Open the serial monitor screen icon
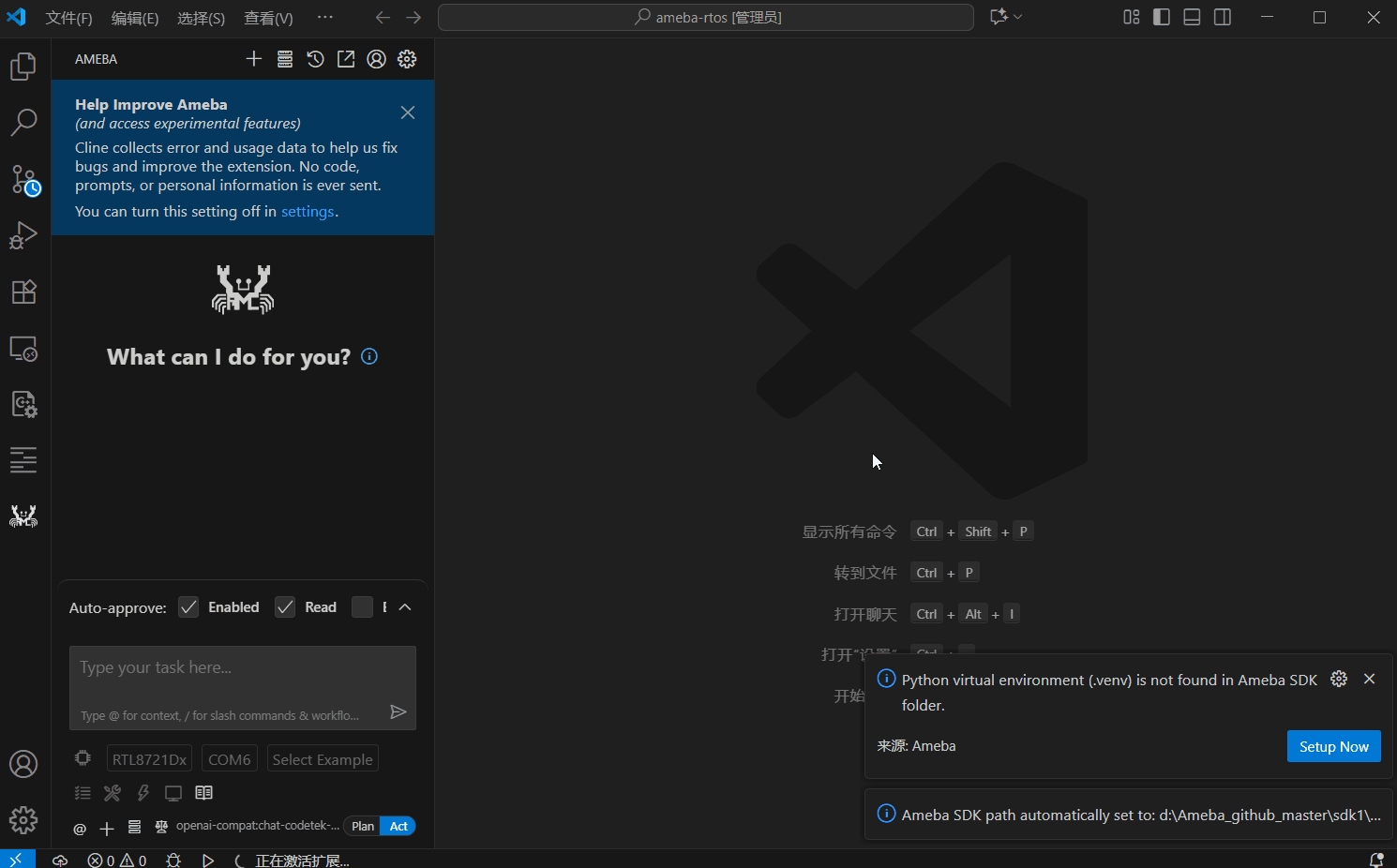1397x868 pixels. click(x=173, y=793)
